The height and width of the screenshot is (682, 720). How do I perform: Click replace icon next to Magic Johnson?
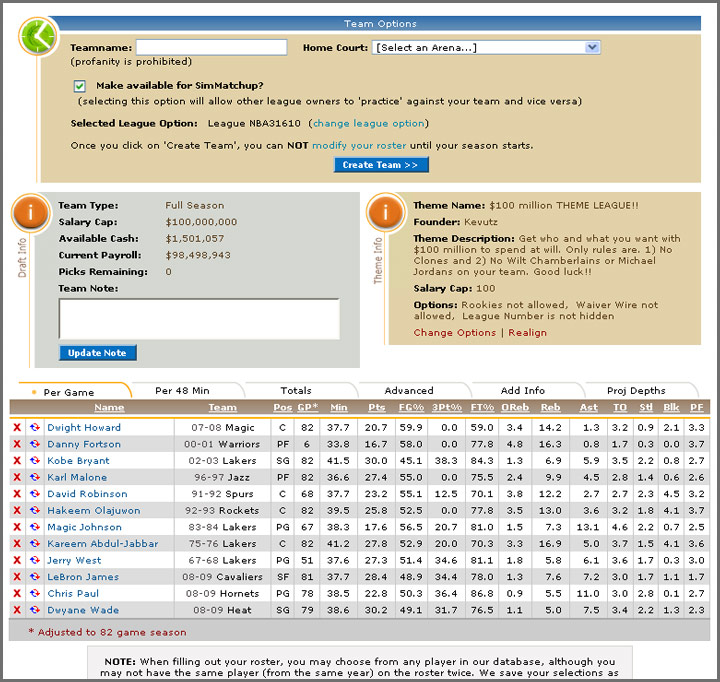(34, 527)
